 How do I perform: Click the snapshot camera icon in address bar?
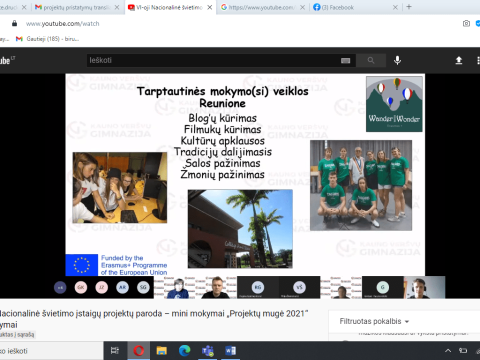[x=466, y=24]
